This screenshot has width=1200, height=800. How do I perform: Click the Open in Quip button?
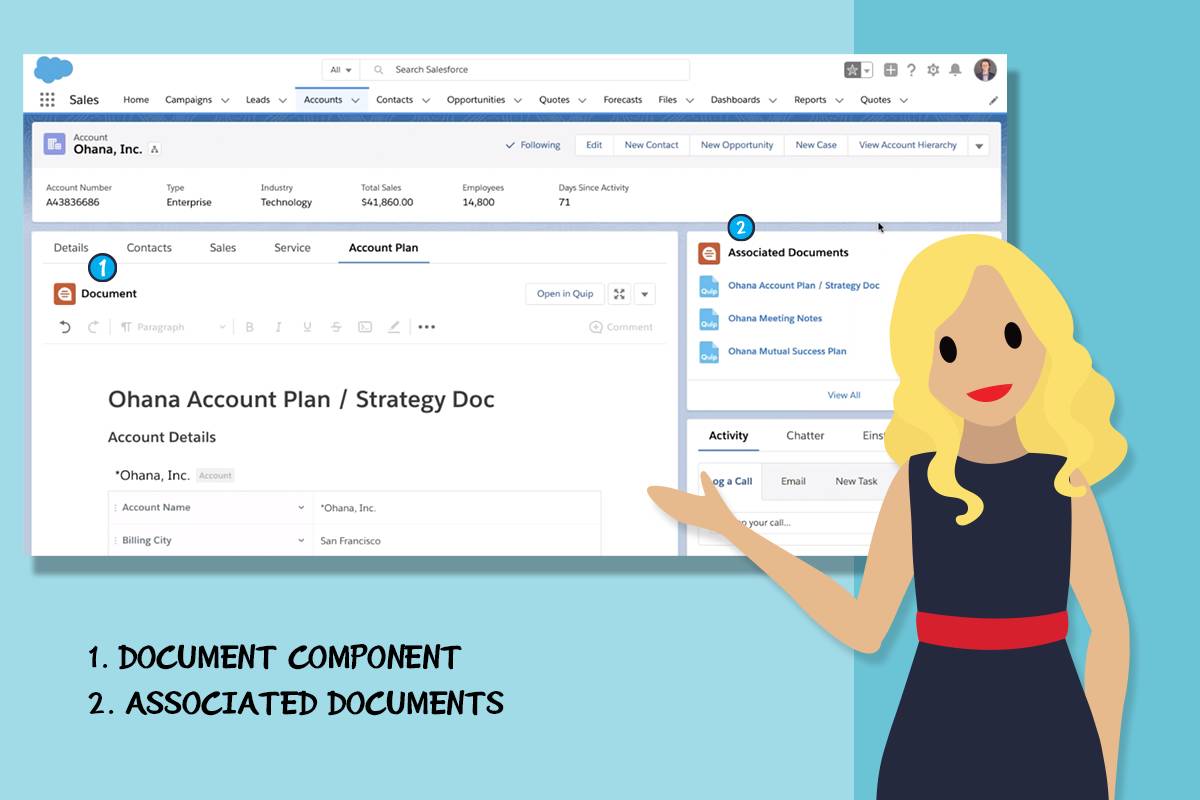point(565,294)
